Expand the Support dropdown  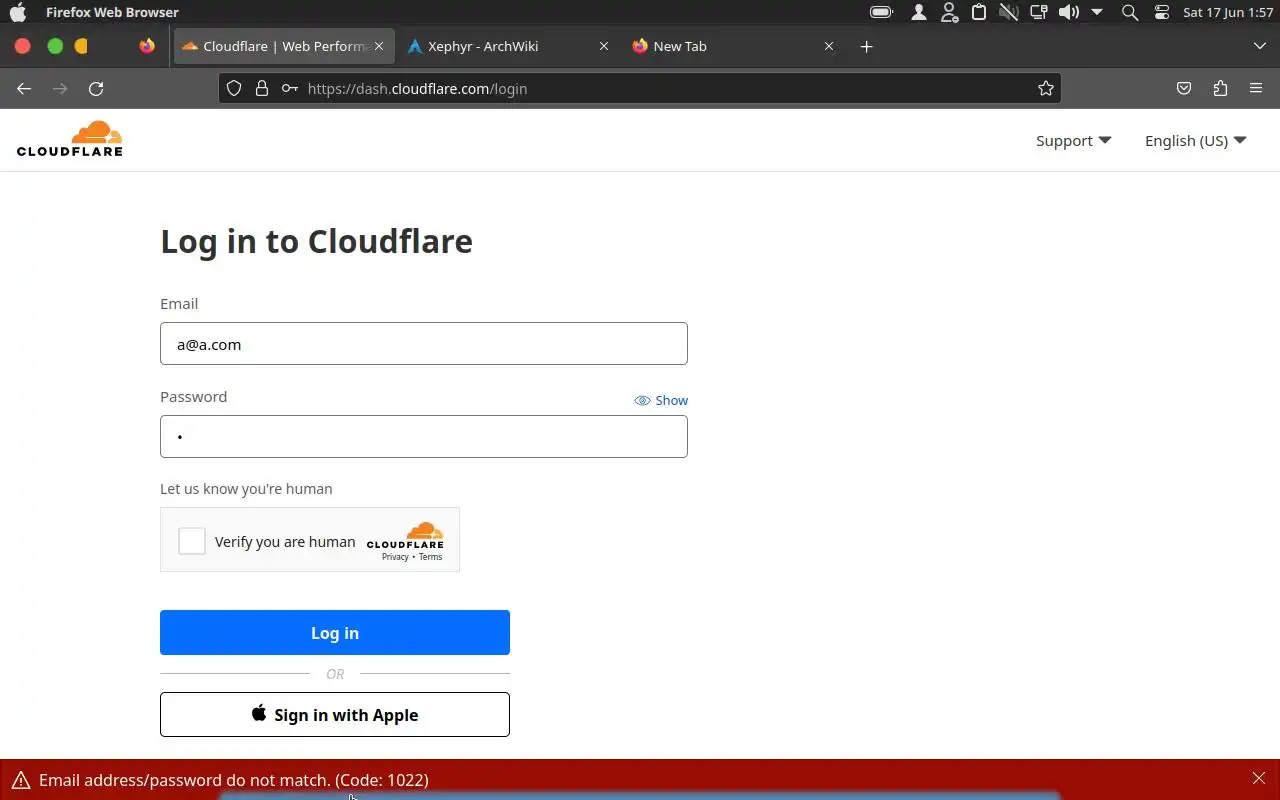pos(1073,140)
